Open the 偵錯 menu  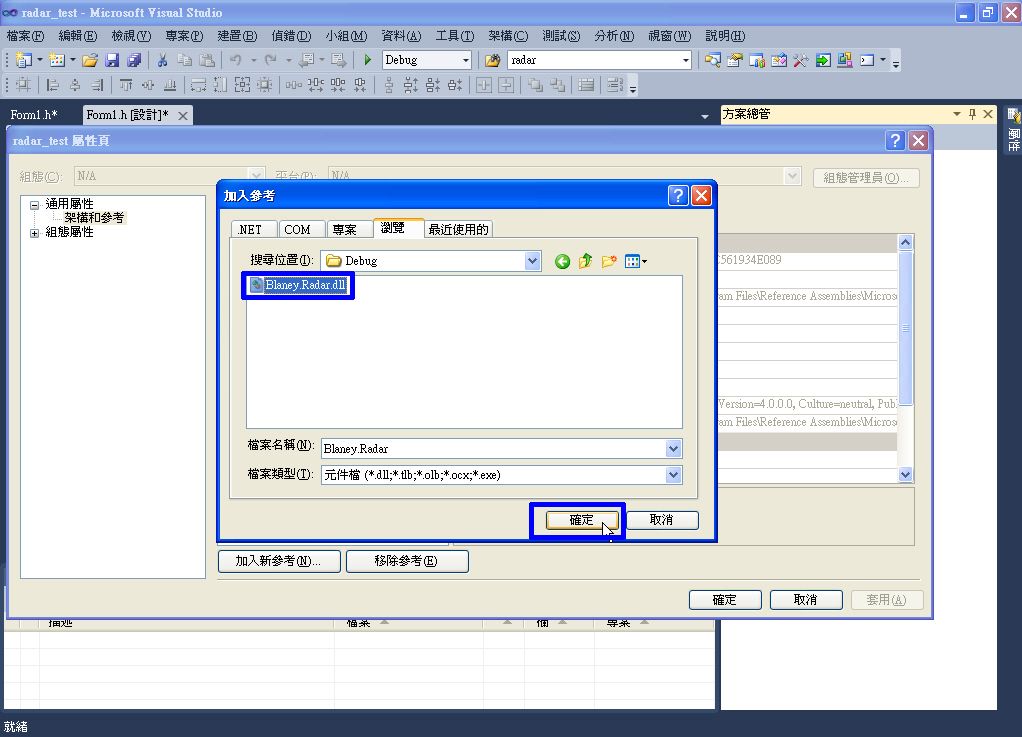click(292, 36)
